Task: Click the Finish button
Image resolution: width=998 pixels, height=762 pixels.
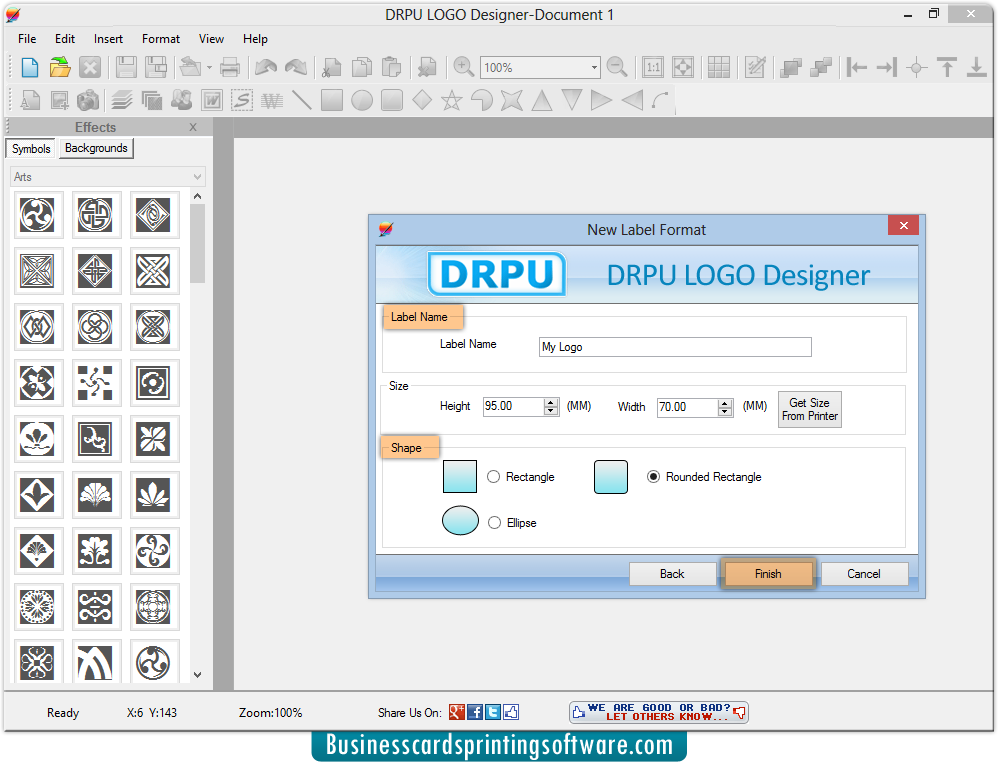Action: tap(768, 574)
